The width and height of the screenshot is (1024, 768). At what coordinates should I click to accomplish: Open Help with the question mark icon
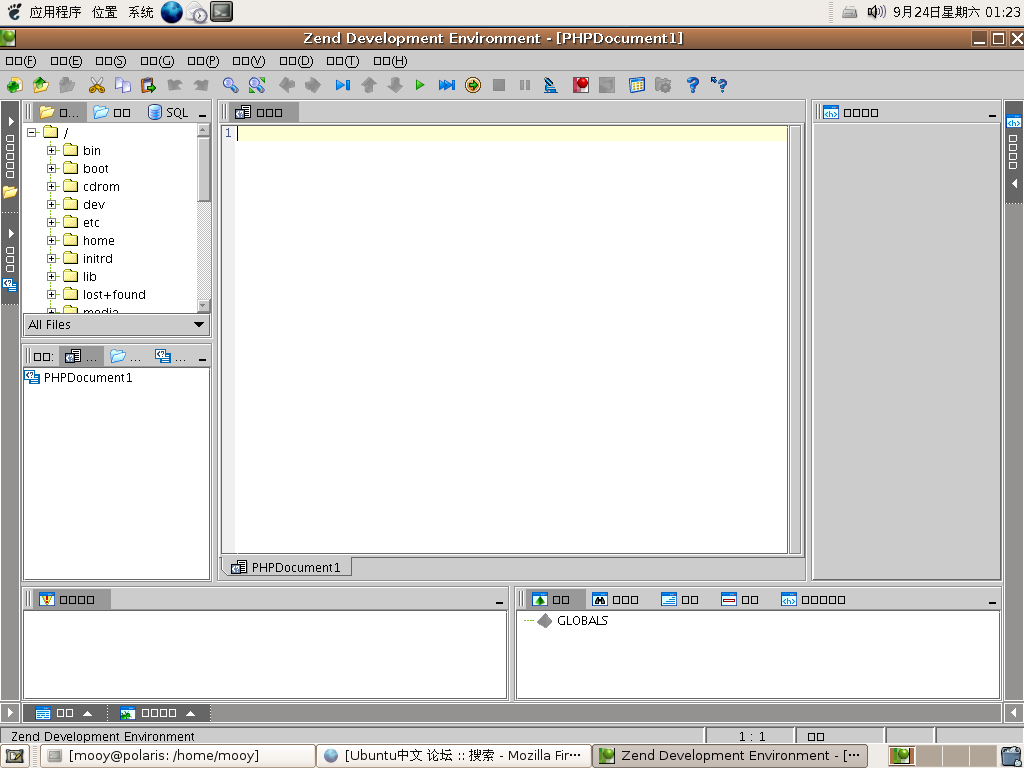(x=693, y=85)
